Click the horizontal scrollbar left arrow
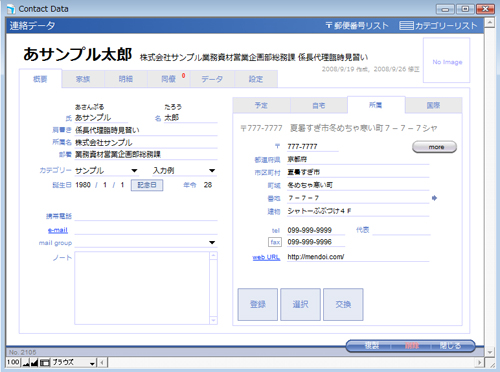This screenshot has width=500, height=372. 102,362
